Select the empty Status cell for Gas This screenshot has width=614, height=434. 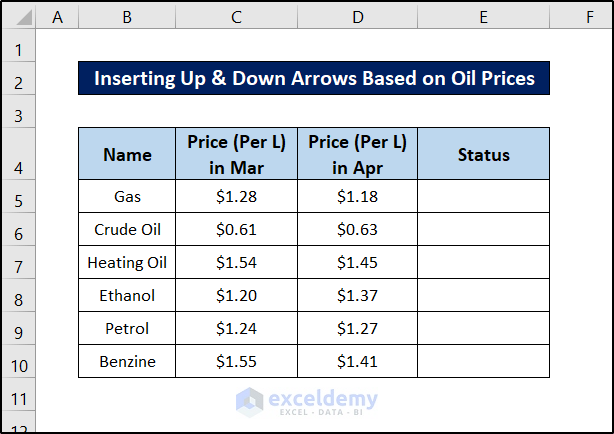483,196
